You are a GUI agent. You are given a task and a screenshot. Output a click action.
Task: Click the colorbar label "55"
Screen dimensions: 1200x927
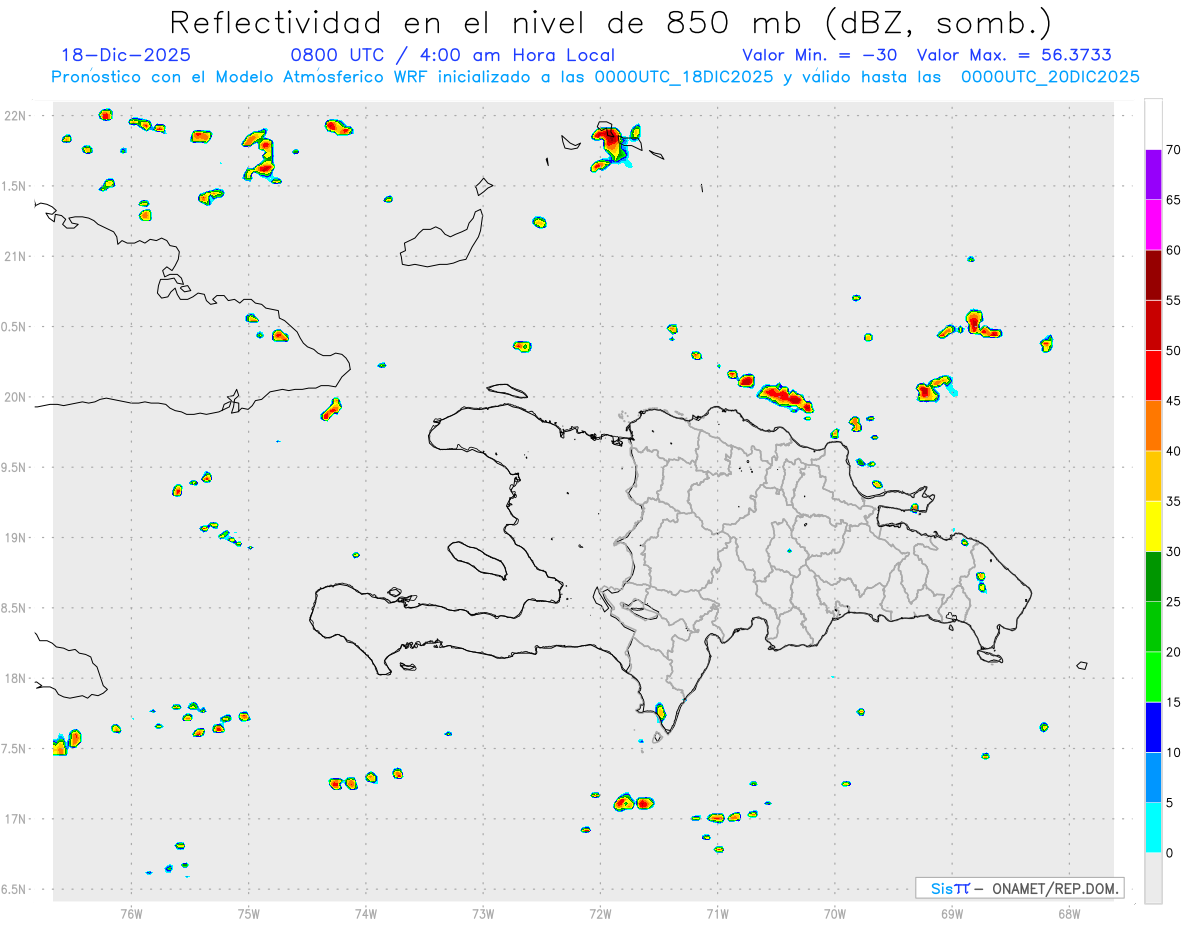1173,300
